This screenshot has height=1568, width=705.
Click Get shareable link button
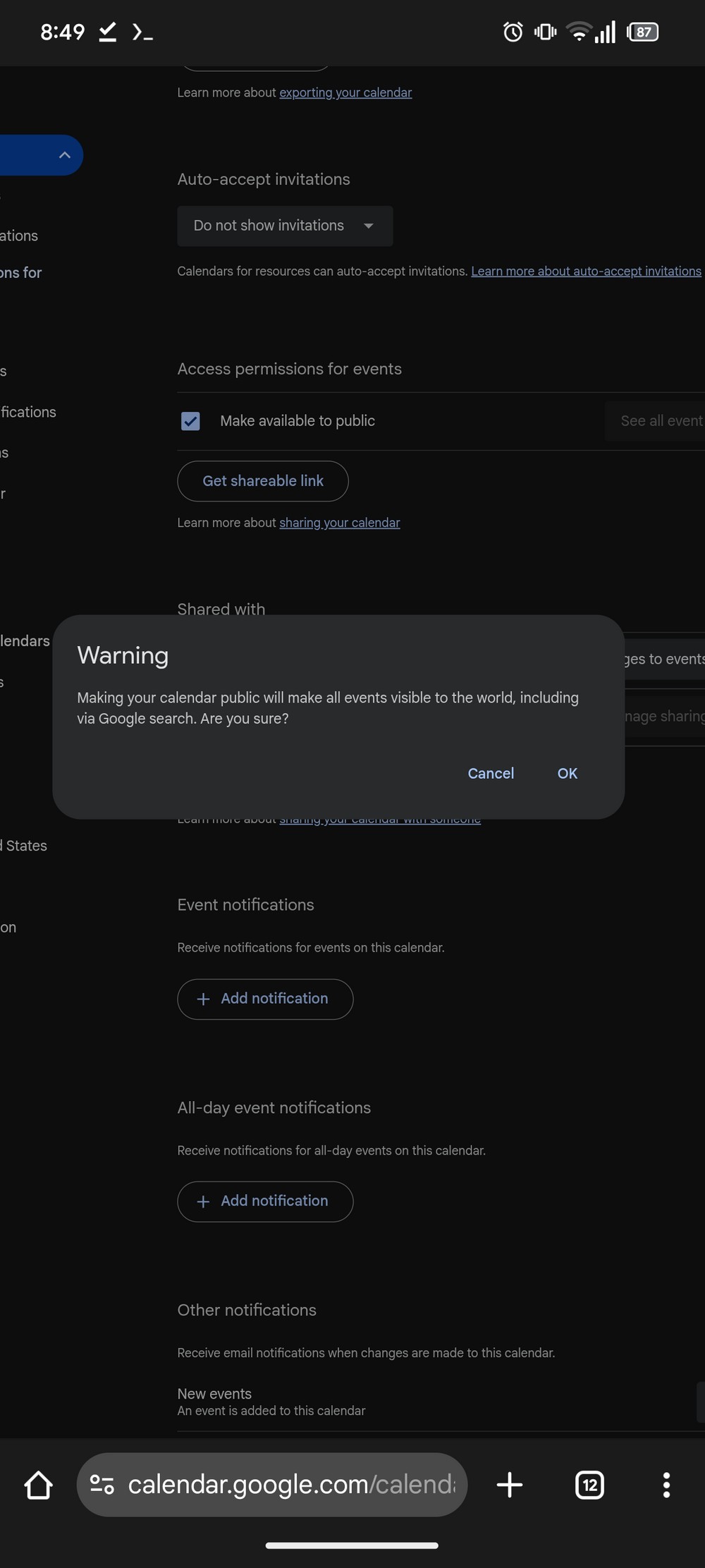[x=263, y=481]
